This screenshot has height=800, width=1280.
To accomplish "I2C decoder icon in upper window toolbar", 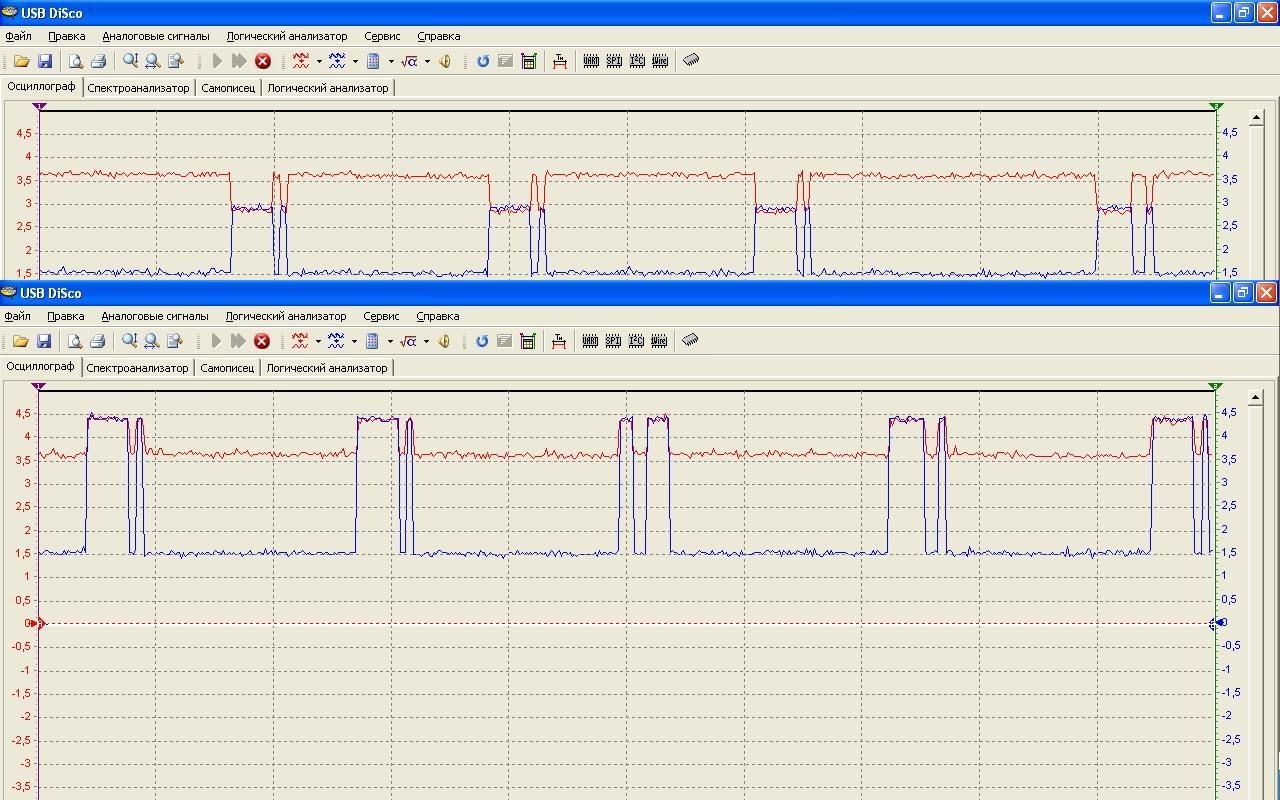I will click(637, 61).
